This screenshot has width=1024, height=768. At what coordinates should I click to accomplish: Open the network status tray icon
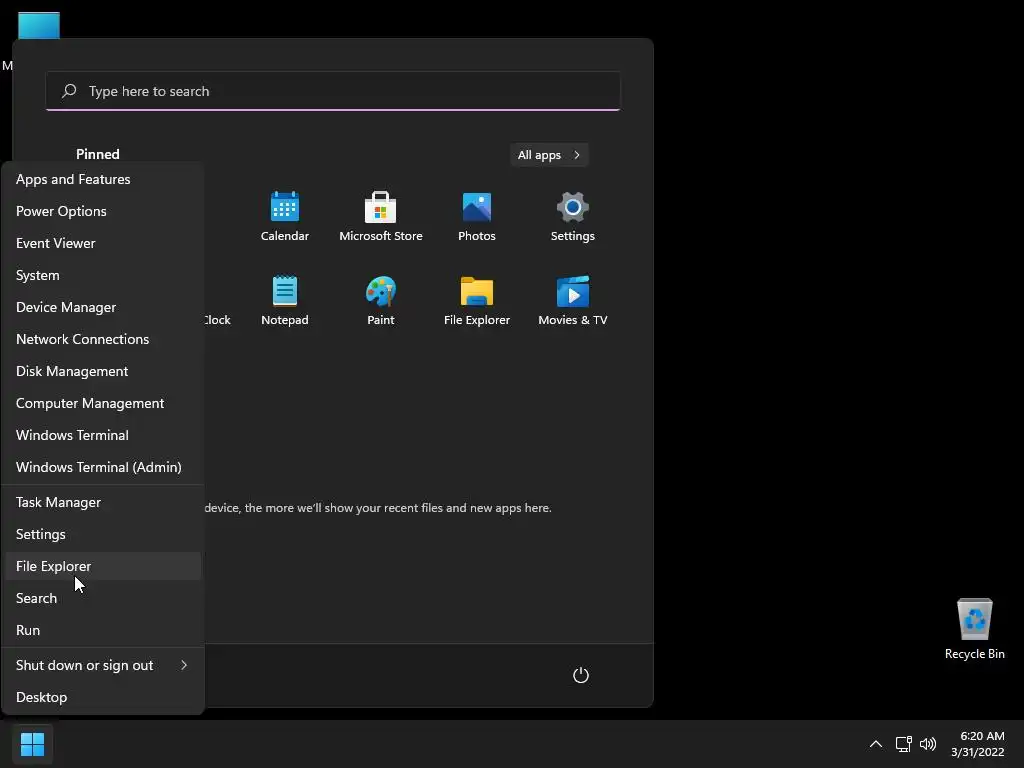pyautogui.click(x=903, y=744)
